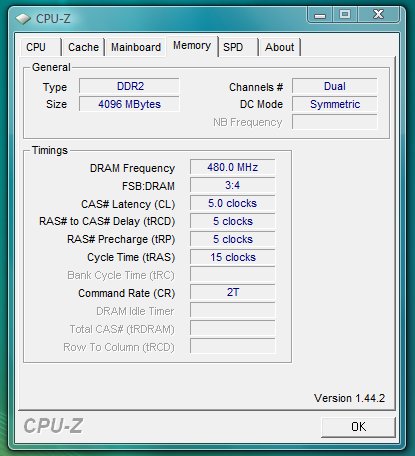Select the 4096 MBytes size field
The width and height of the screenshot is (415, 456).
point(129,104)
